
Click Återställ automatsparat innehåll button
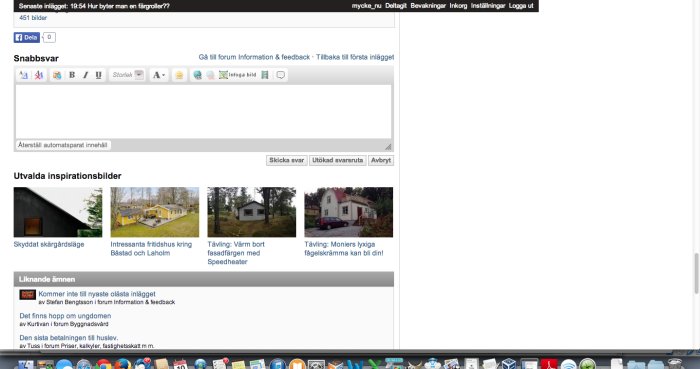pyautogui.click(x=63, y=145)
